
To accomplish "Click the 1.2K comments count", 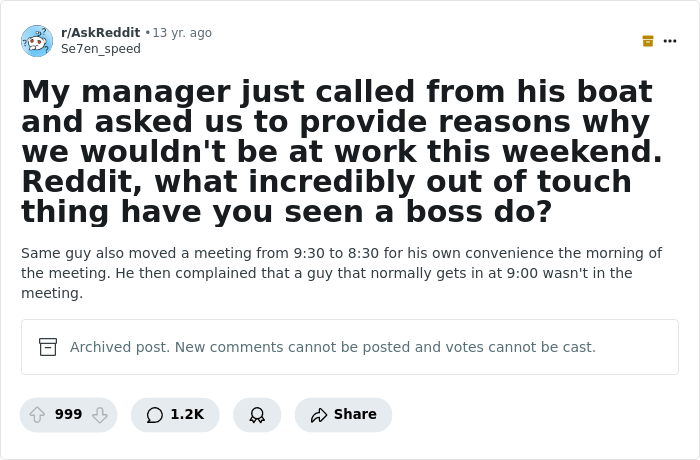I will click(187, 414).
